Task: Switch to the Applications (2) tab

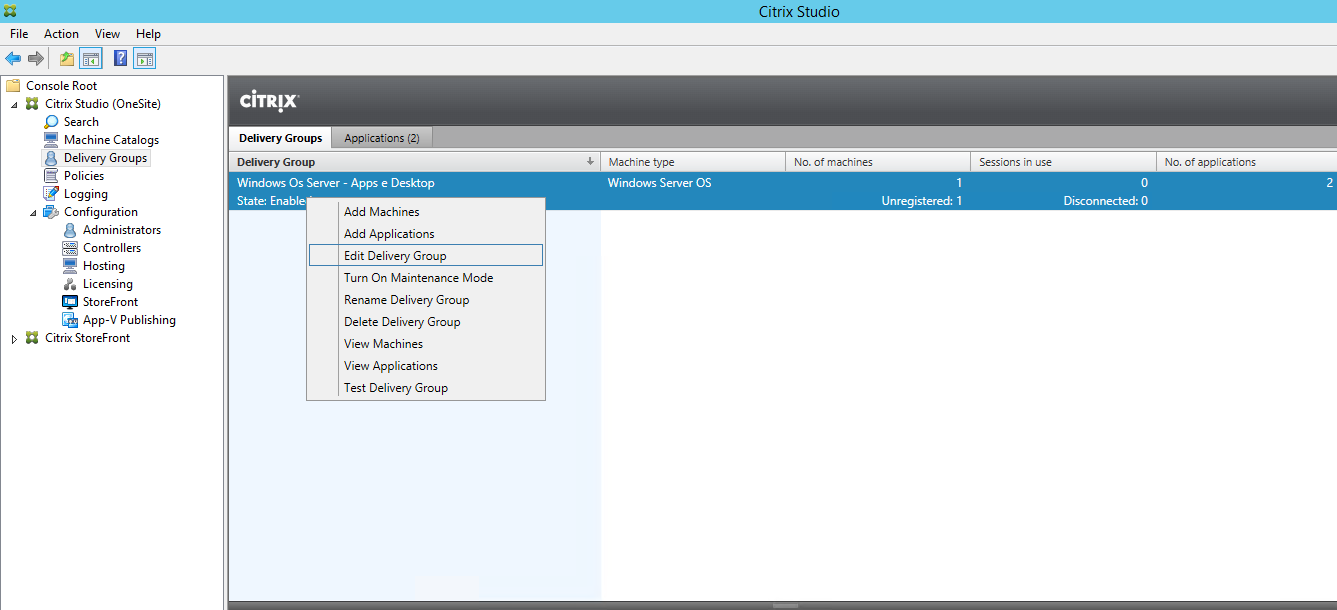Action: (x=381, y=138)
